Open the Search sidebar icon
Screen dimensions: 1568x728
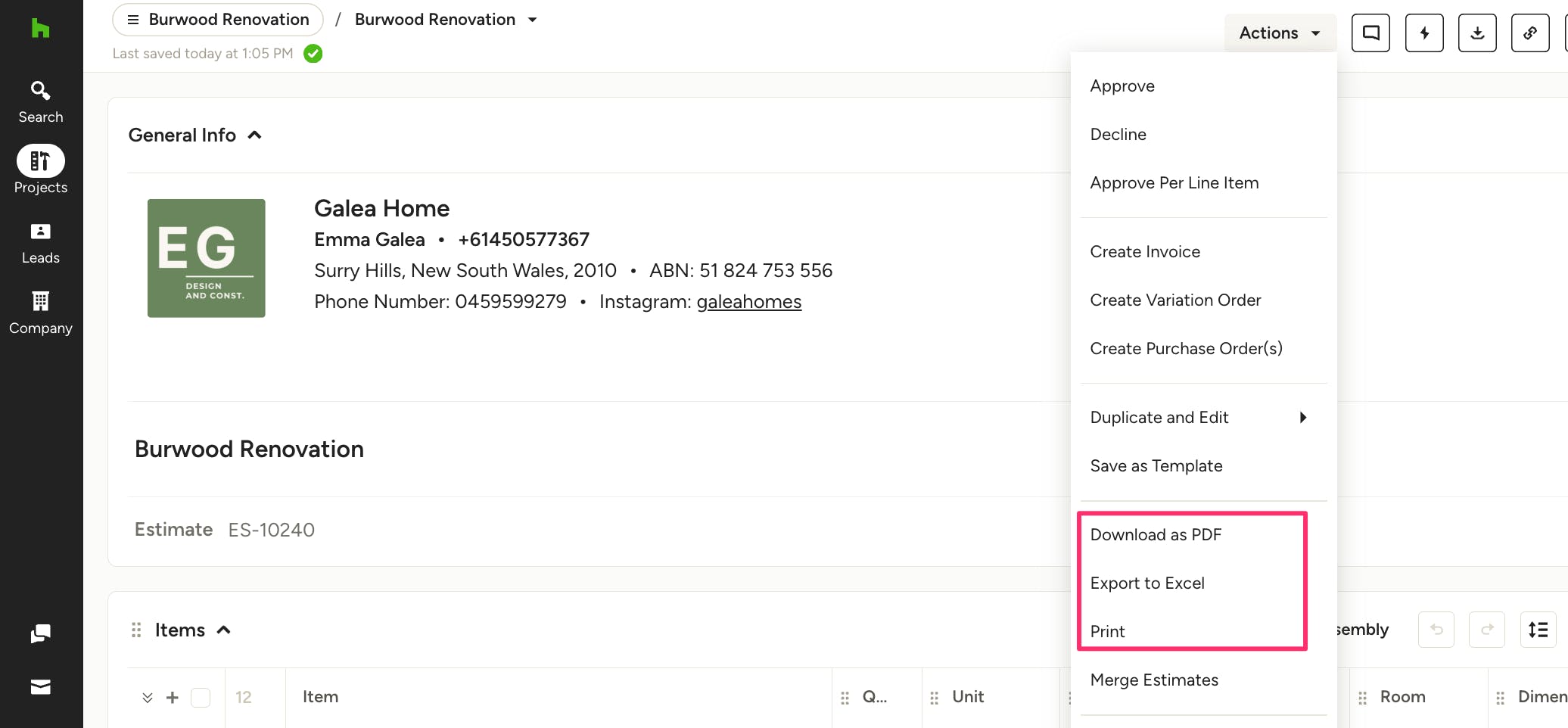pyautogui.click(x=41, y=101)
